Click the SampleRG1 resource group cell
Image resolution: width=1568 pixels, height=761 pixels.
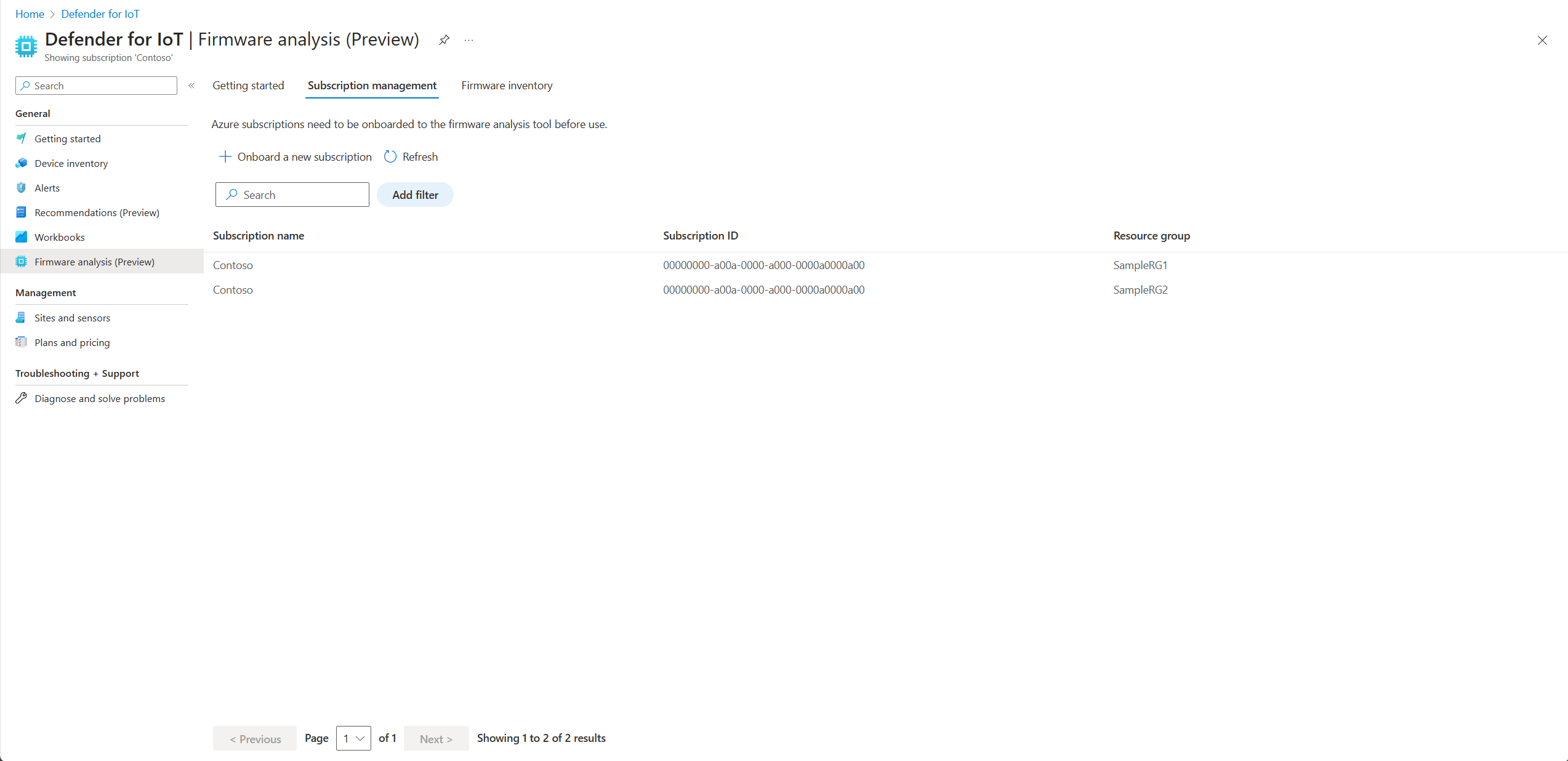pos(1140,265)
